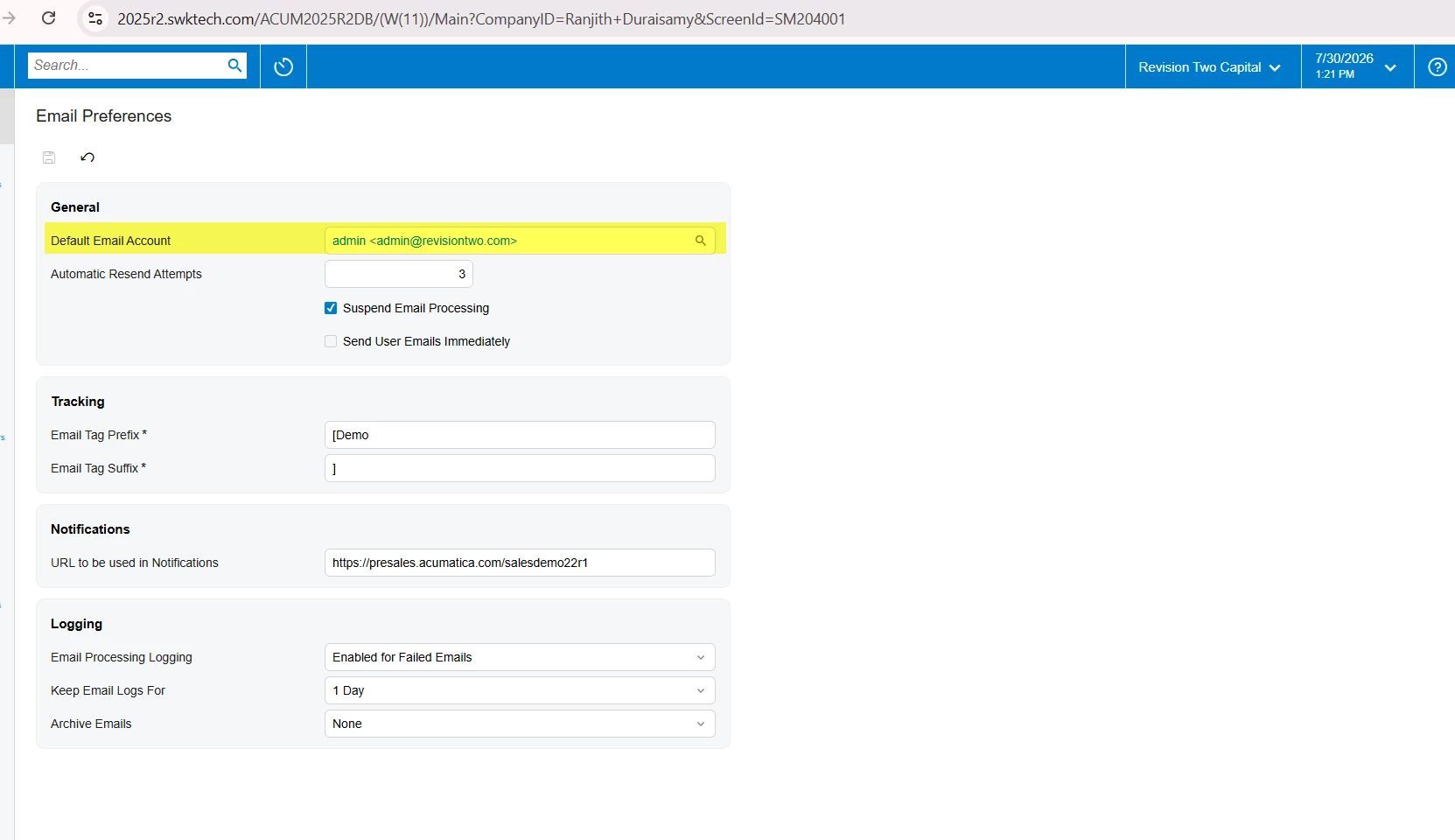This screenshot has height=840, width=1455.
Task: Click the Tracking section heading
Action: click(x=78, y=402)
